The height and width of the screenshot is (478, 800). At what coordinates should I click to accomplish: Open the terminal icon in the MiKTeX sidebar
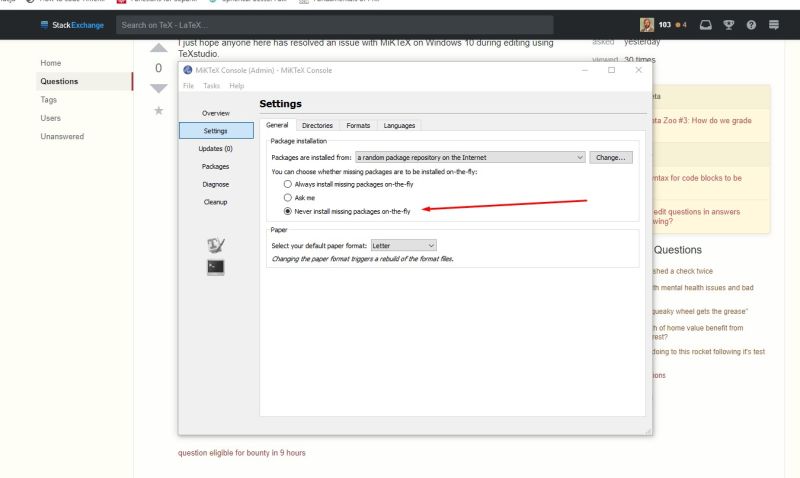(216, 267)
